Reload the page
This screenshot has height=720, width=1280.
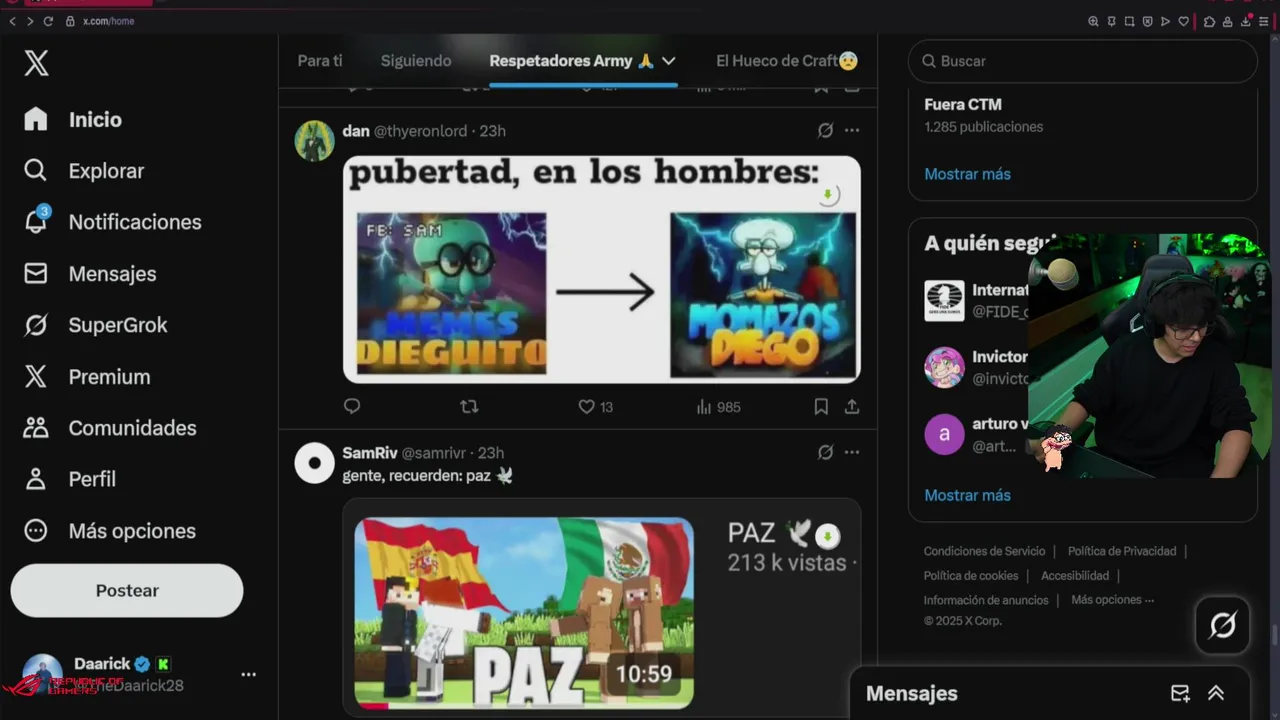[x=48, y=21]
